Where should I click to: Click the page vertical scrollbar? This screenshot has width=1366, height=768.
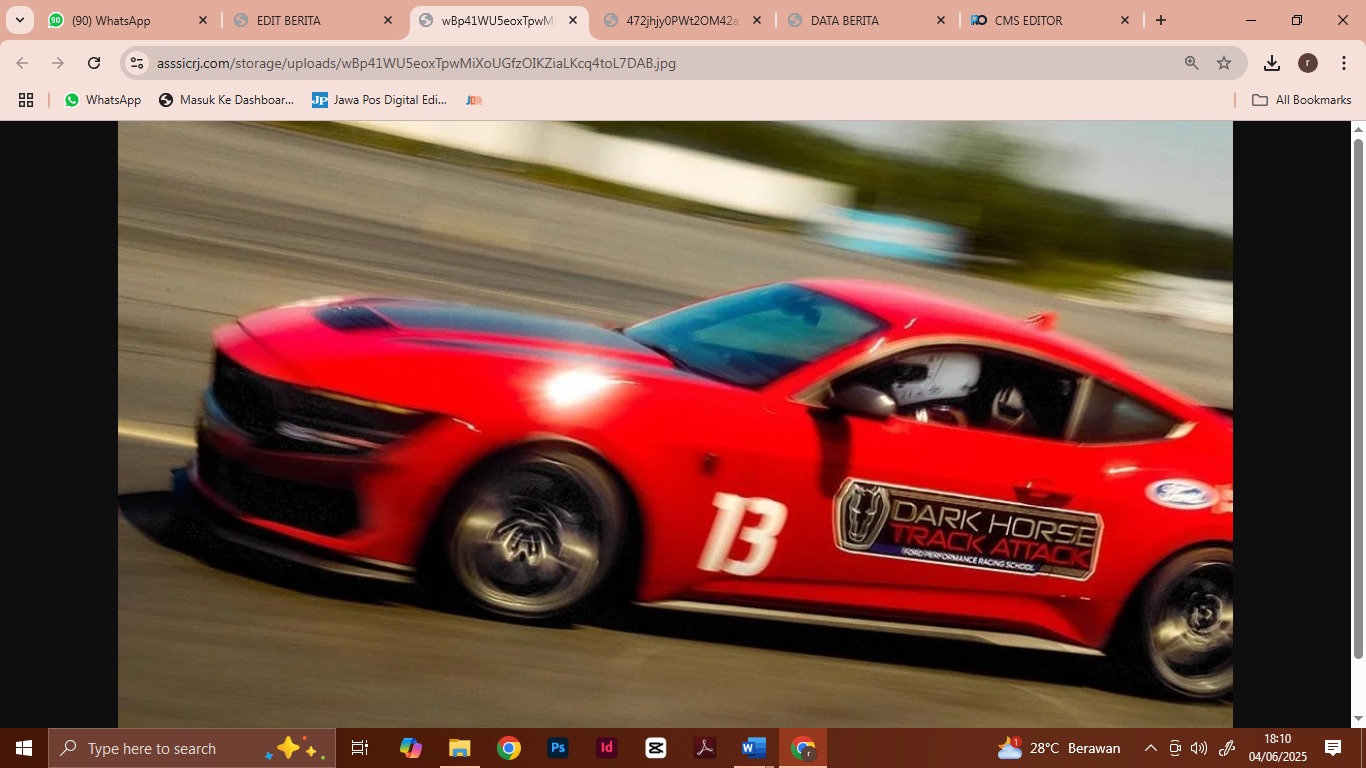point(1358,398)
